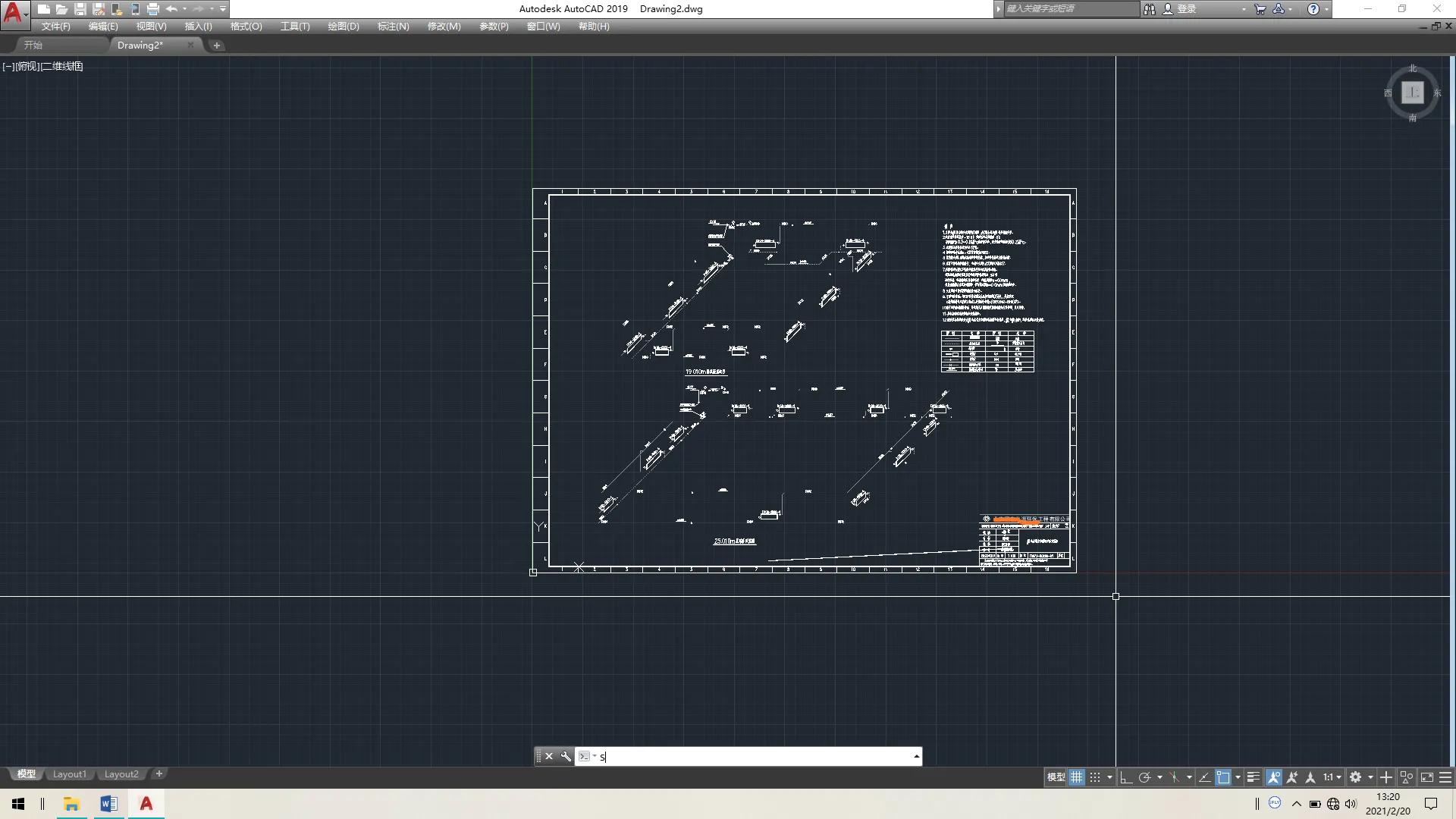Click the 登录 sign-in button
This screenshot has width=1456, height=819.
[x=1180, y=9]
